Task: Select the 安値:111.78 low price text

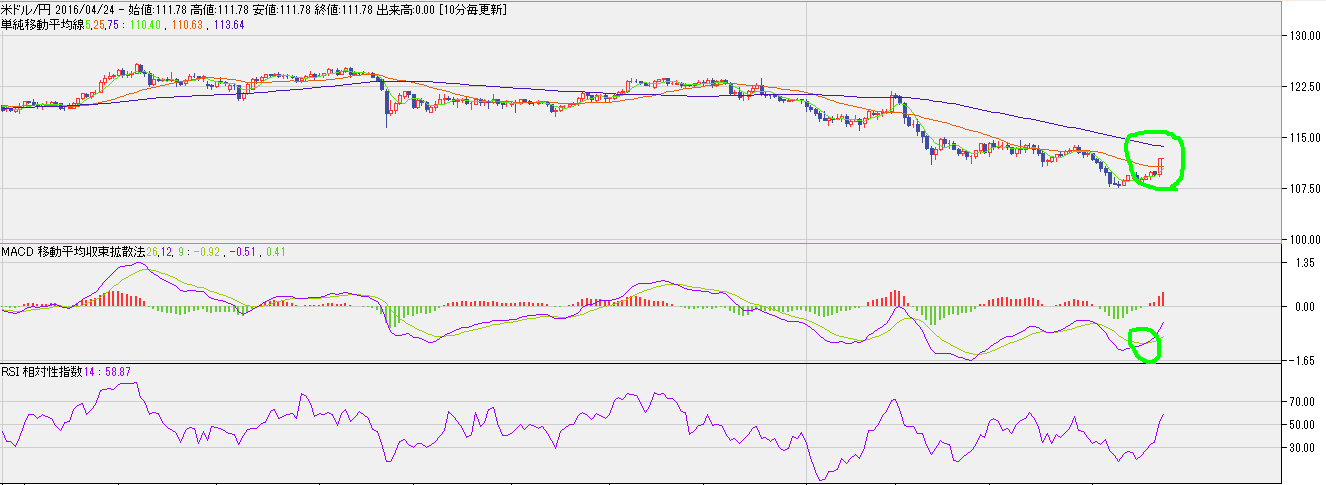Action: [283, 9]
